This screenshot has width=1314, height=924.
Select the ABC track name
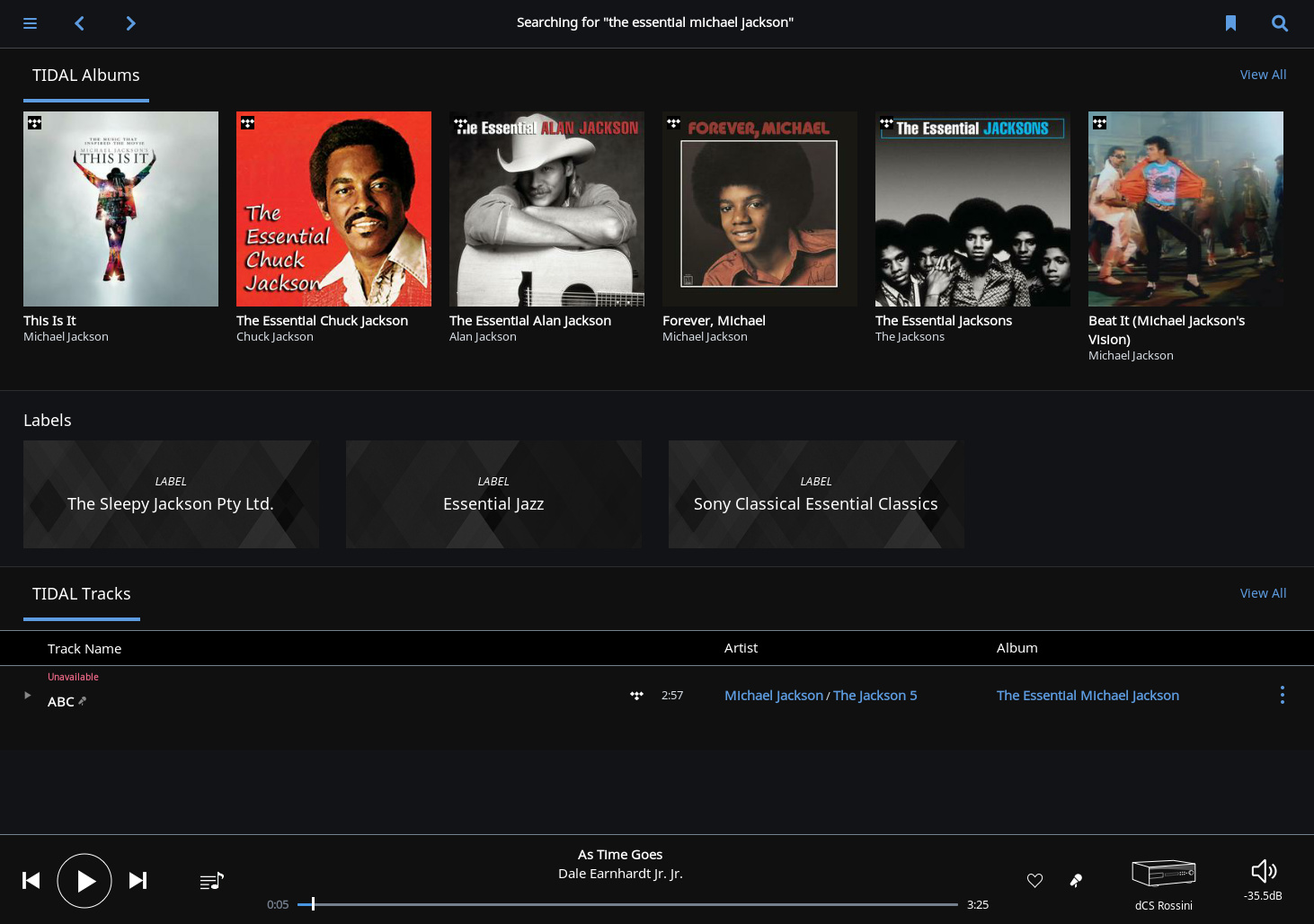click(61, 702)
